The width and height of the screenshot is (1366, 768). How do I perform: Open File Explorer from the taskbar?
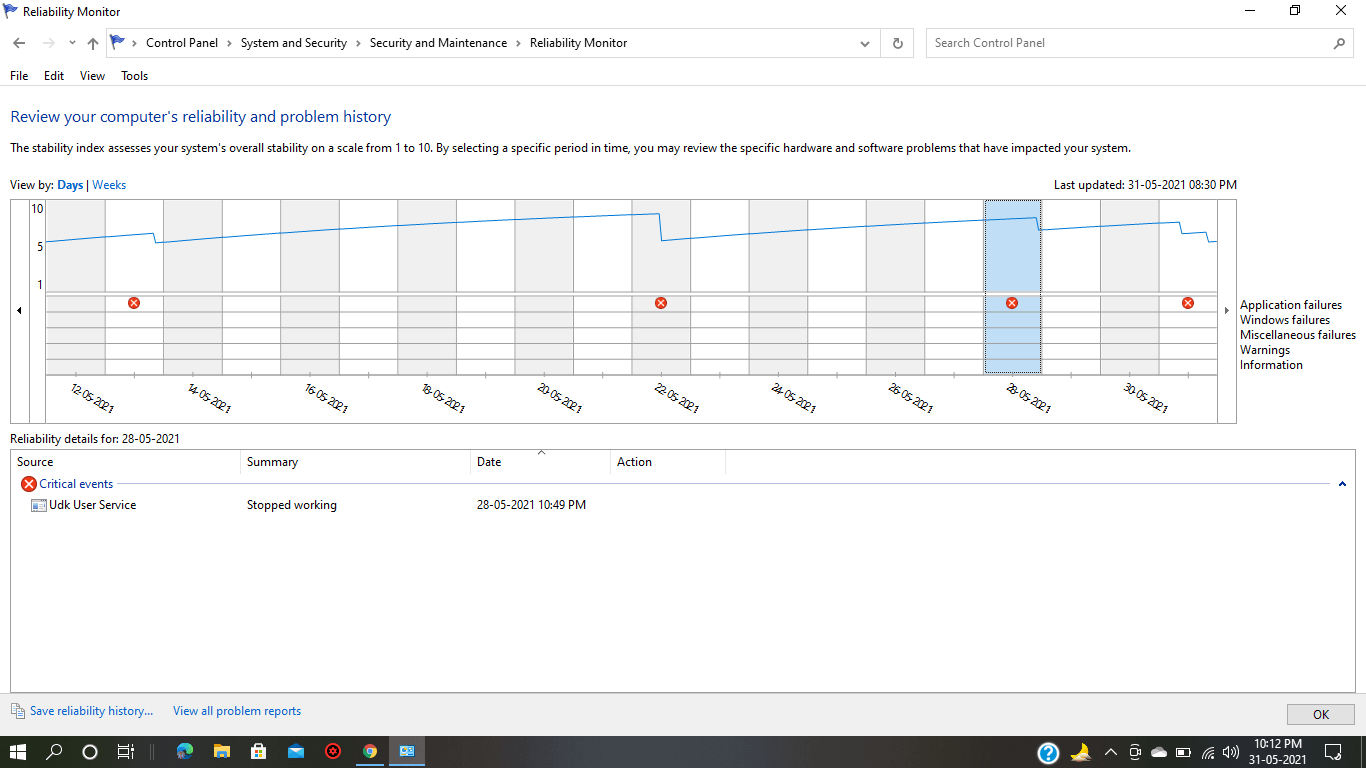coord(222,751)
